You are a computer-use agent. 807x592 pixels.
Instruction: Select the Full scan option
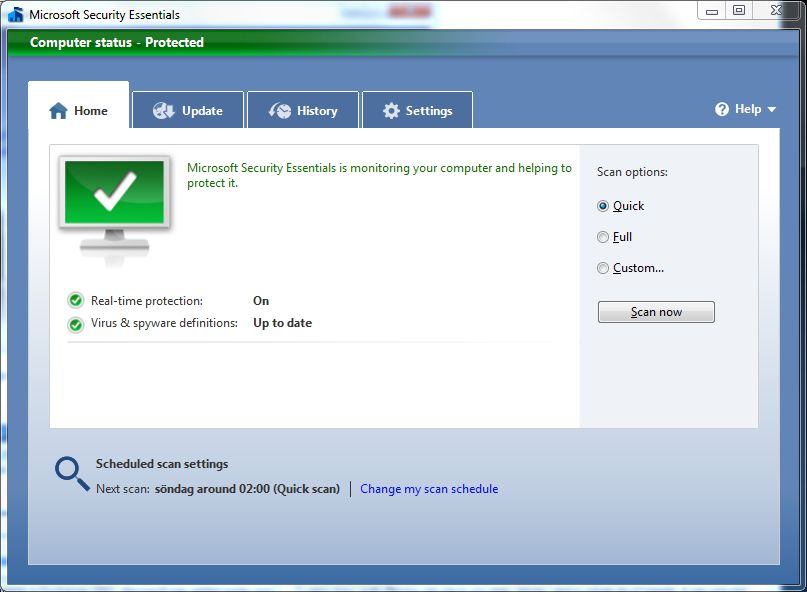[x=603, y=237]
